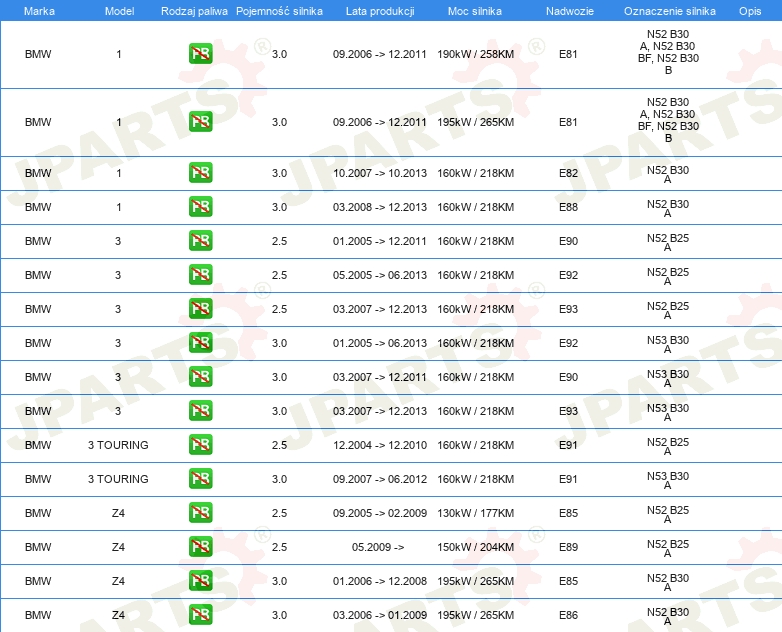Click fuel icon in Z4 130kW row
Viewport: 782px width, 632px height.
coord(200,512)
